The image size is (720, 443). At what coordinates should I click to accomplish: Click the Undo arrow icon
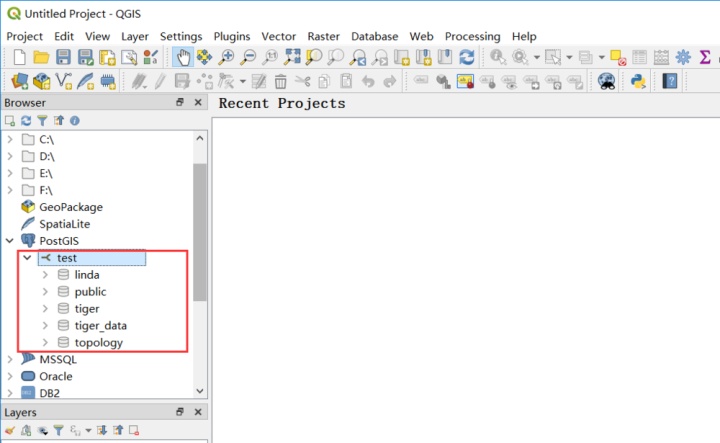click(368, 82)
